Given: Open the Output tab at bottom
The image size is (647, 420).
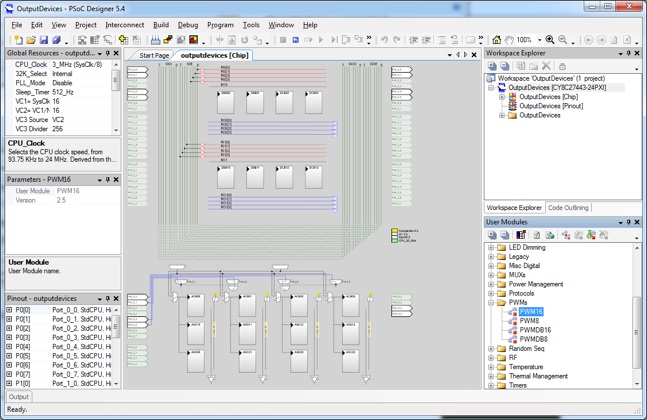Looking at the screenshot, I should 19,396.
